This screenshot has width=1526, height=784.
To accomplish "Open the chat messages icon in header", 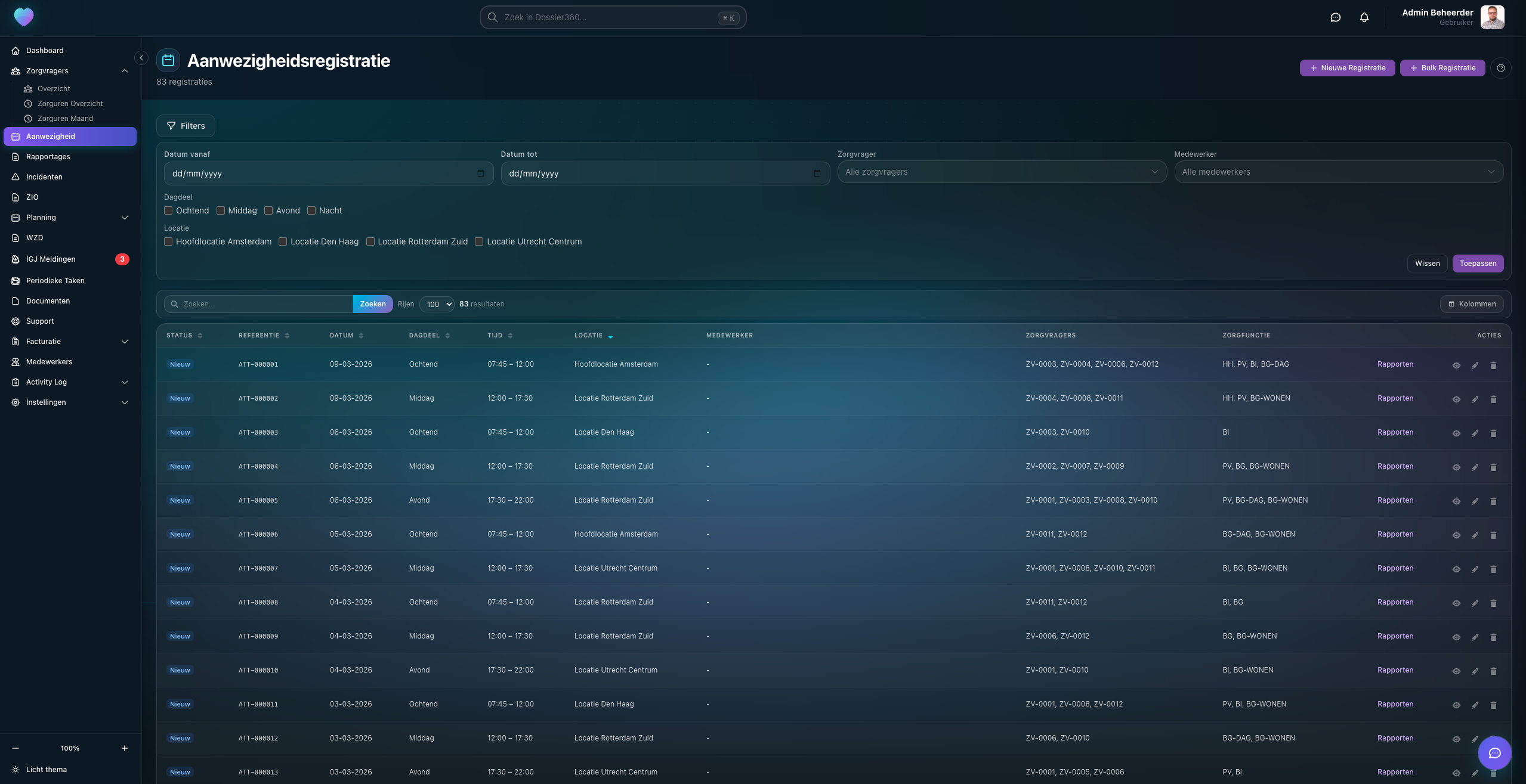I will pyautogui.click(x=1335, y=17).
